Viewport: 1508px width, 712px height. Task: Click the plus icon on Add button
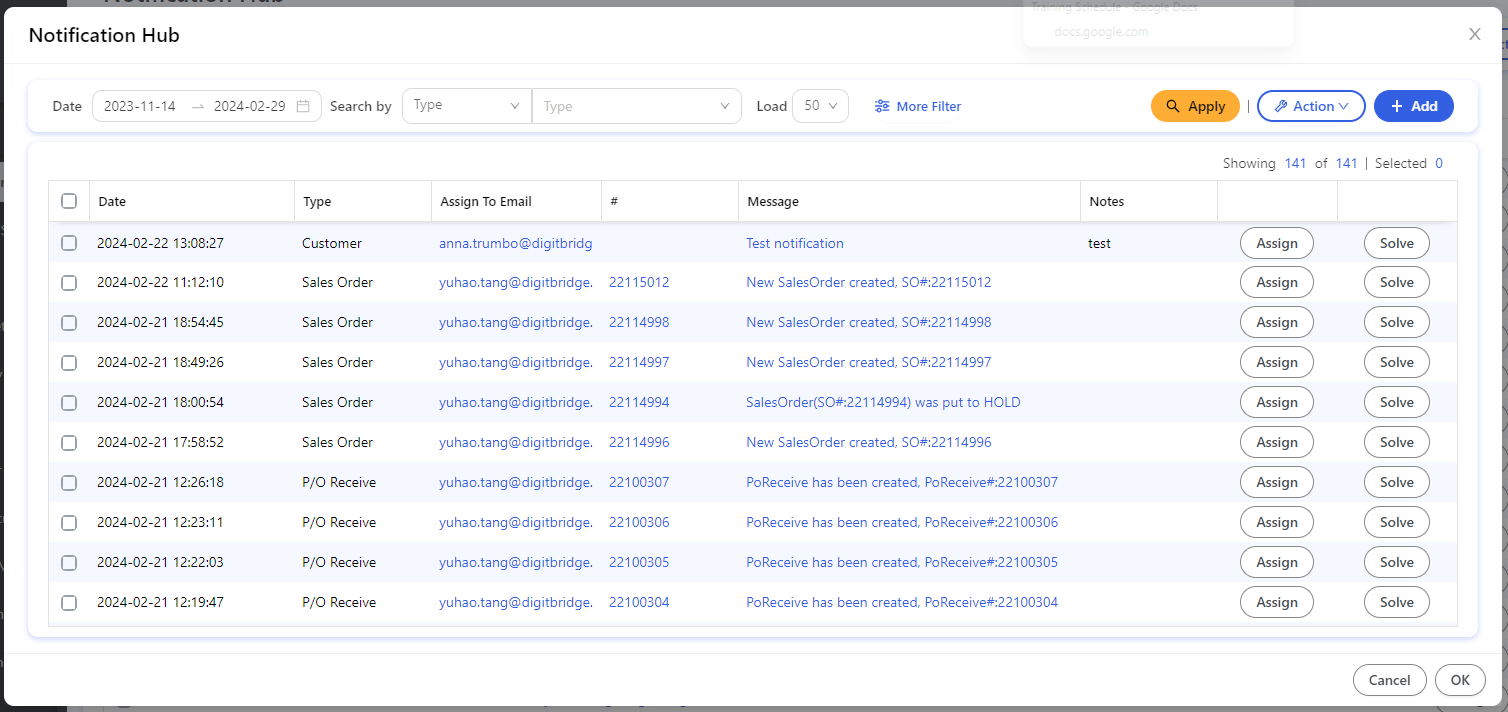coord(1397,106)
